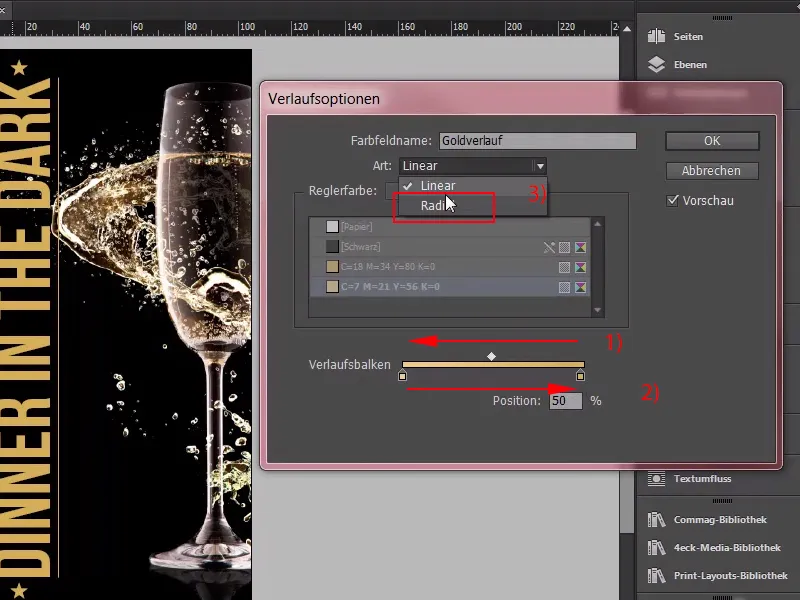Screen dimensions: 800x600
Task: Click the Textumfluss panel label
Action: (703, 479)
